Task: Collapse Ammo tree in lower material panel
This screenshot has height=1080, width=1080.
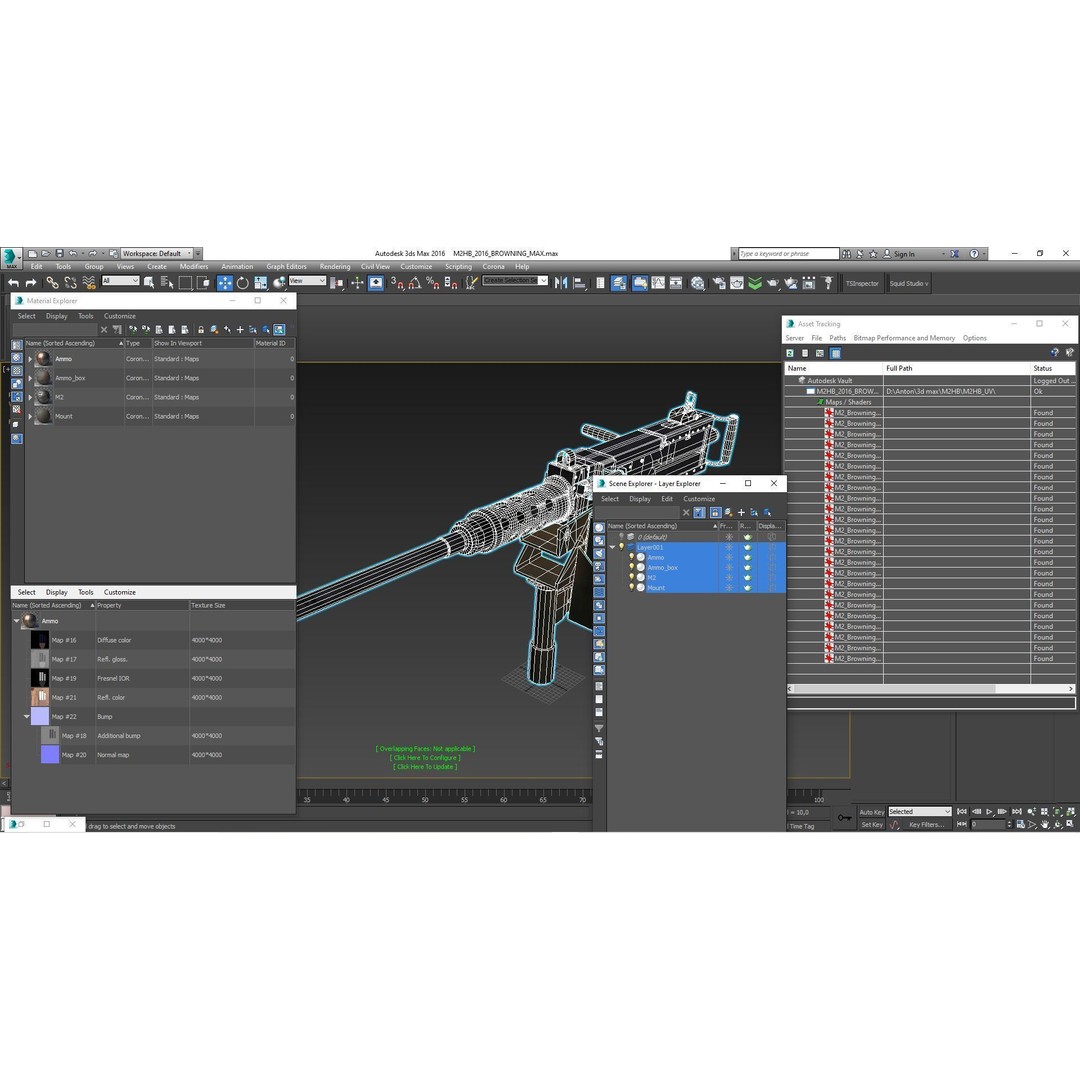Action: (x=17, y=621)
